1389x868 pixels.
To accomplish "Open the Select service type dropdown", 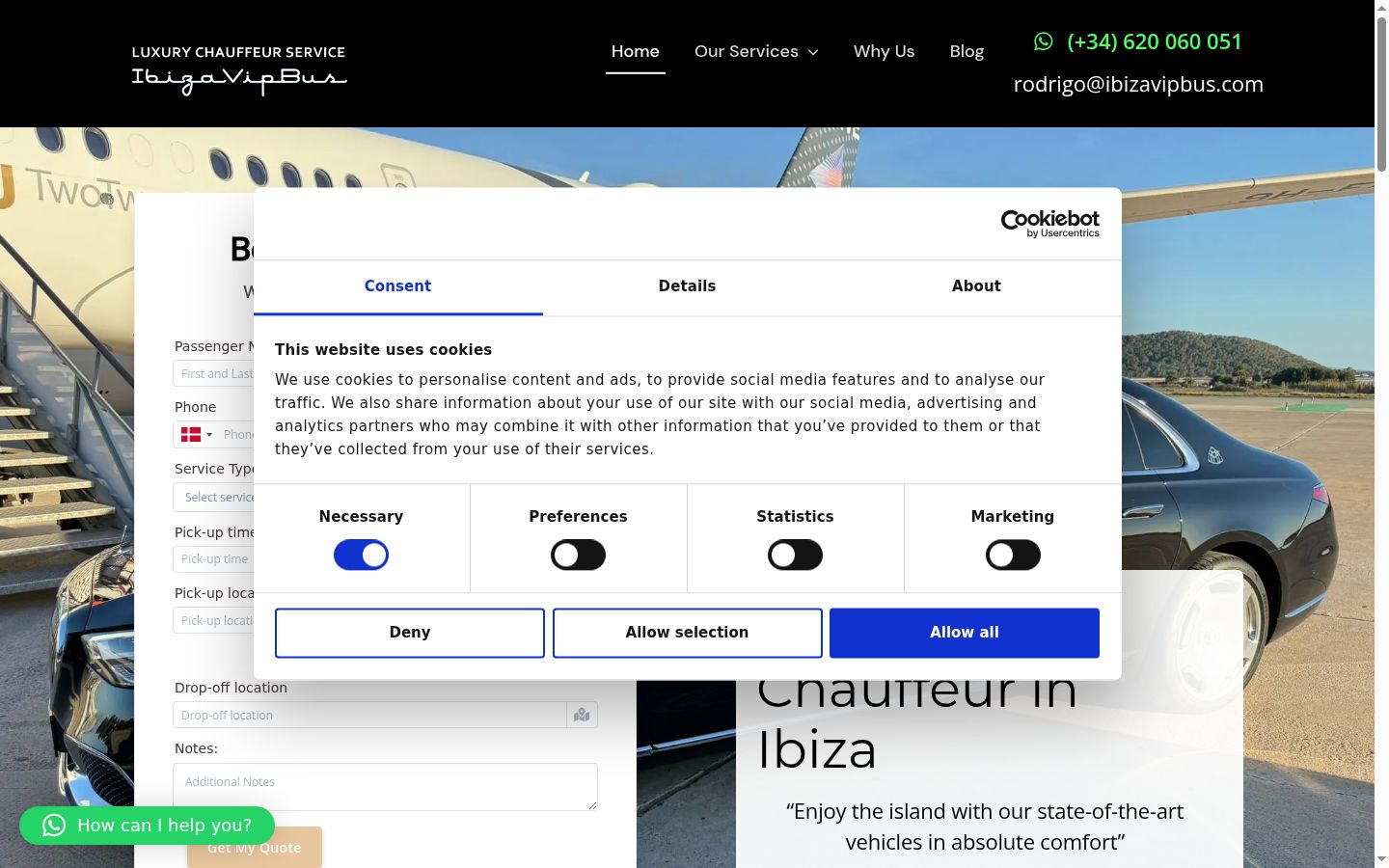I will pos(214,498).
